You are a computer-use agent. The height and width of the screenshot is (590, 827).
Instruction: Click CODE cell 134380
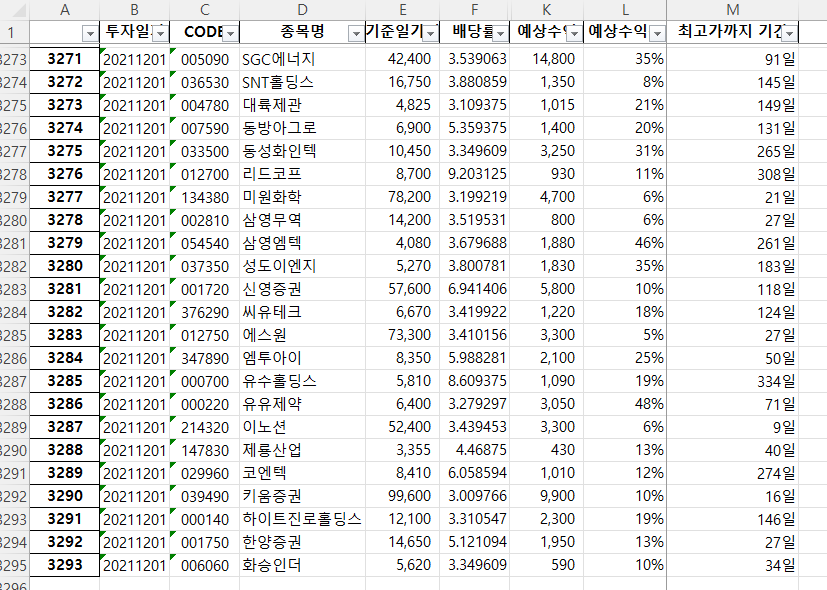click(x=205, y=197)
